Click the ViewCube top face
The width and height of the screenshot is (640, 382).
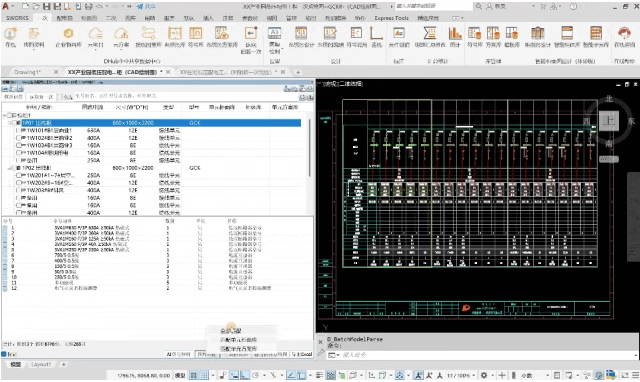coord(609,121)
